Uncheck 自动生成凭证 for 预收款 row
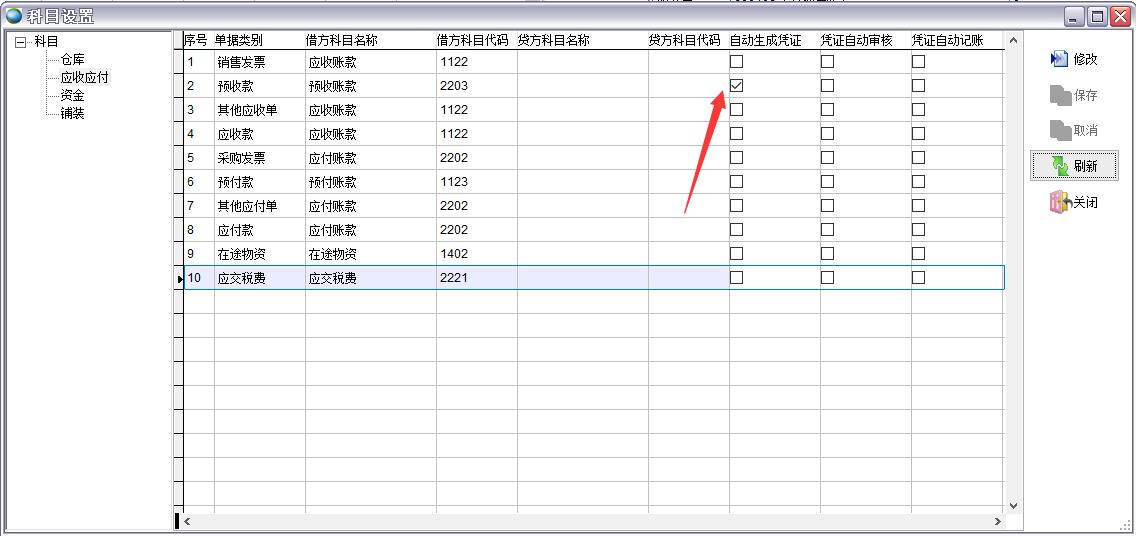1136x536 pixels. pyautogui.click(x=737, y=86)
